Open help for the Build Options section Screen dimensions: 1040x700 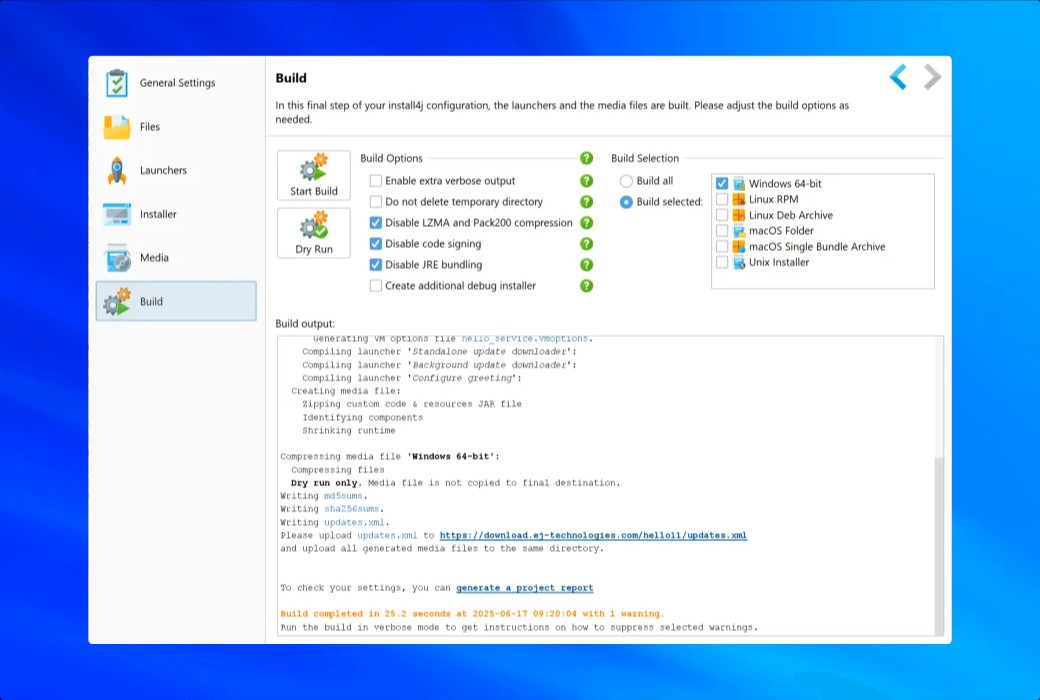tap(586, 158)
